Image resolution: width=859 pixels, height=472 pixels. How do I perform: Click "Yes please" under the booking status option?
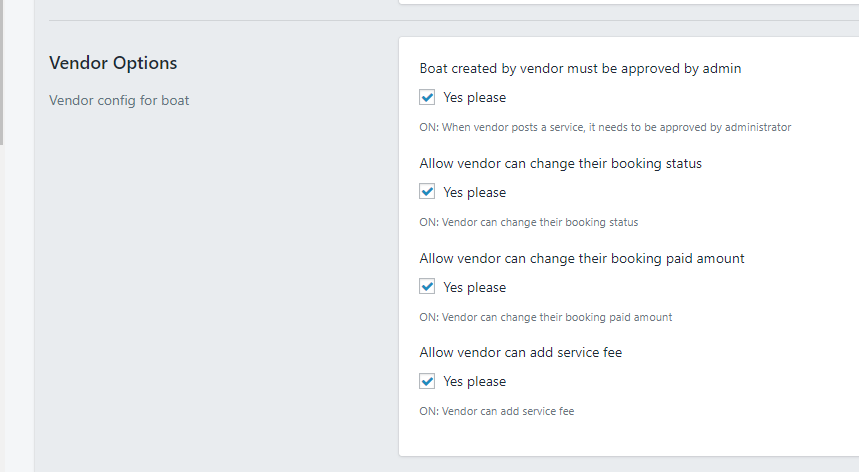474,192
